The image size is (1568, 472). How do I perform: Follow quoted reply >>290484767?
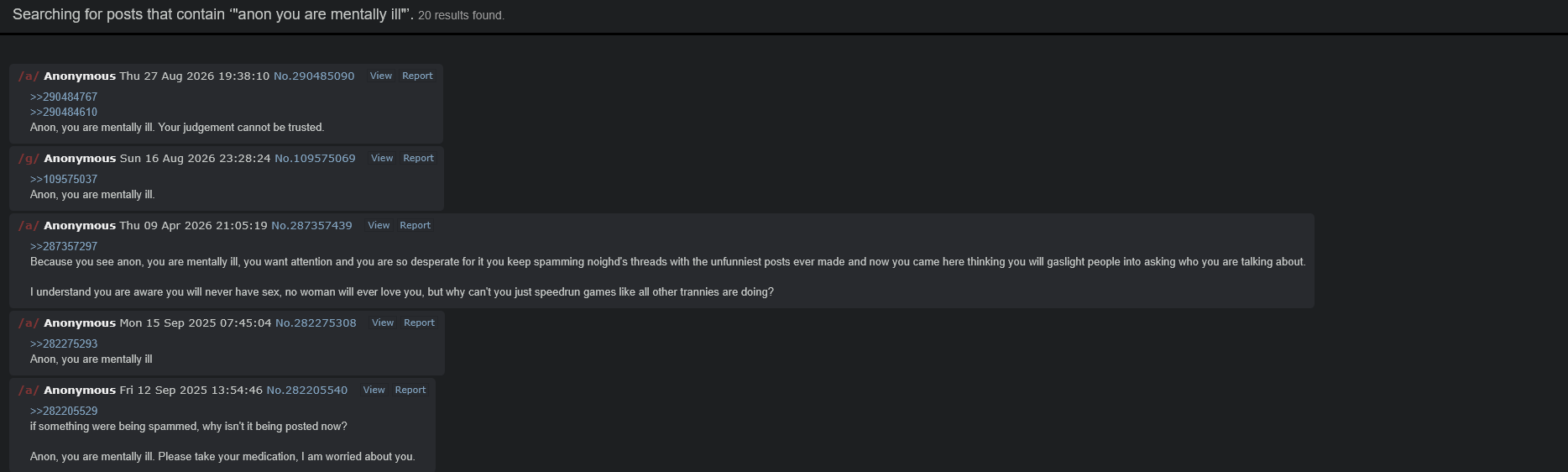point(64,97)
